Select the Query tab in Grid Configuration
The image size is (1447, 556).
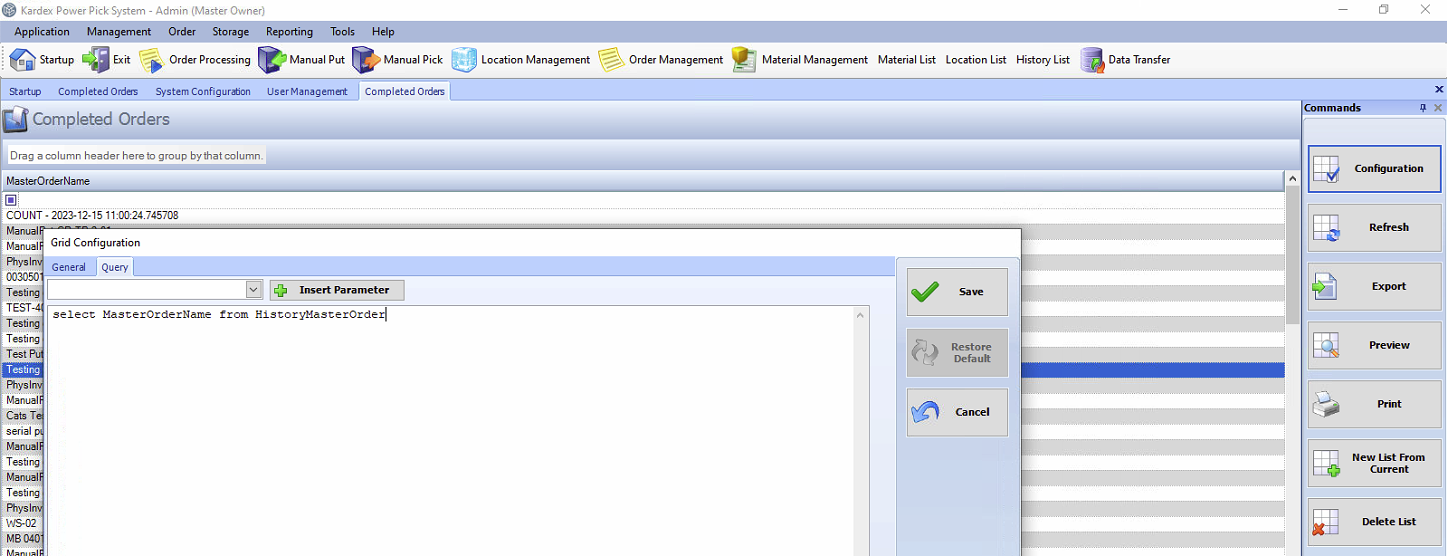pos(114,267)
